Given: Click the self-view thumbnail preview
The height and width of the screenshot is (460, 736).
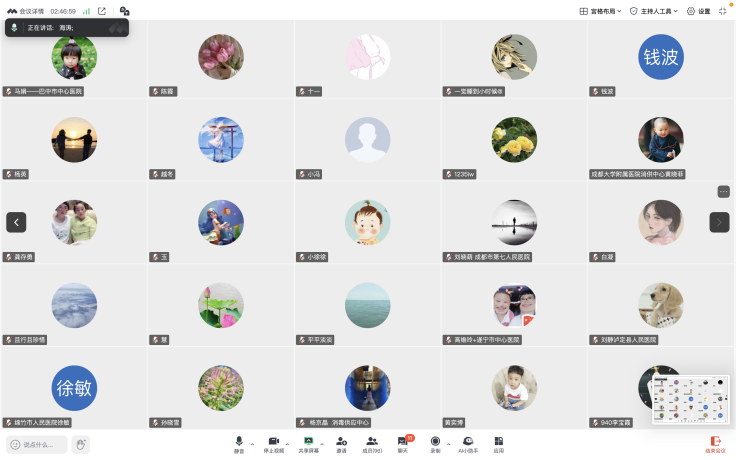Looking at the screenshot, I should (690, 399).
